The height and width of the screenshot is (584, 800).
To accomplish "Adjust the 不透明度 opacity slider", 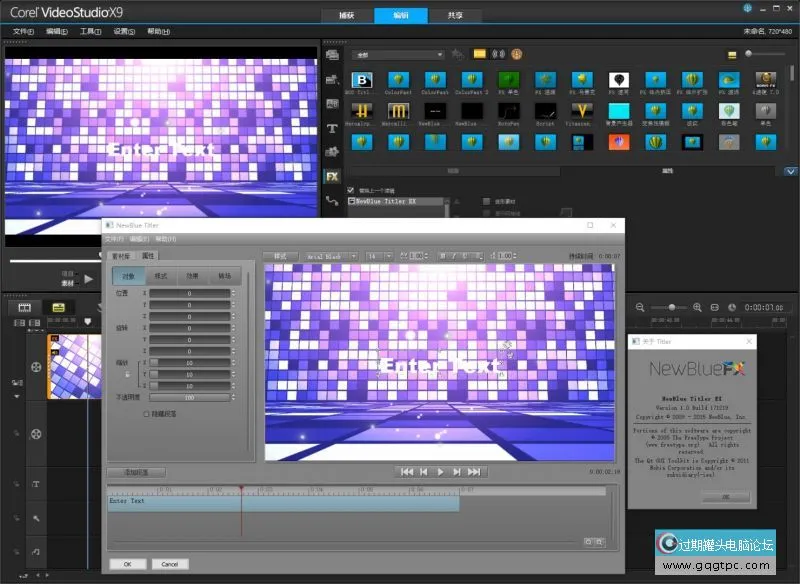I will point(190,397).
